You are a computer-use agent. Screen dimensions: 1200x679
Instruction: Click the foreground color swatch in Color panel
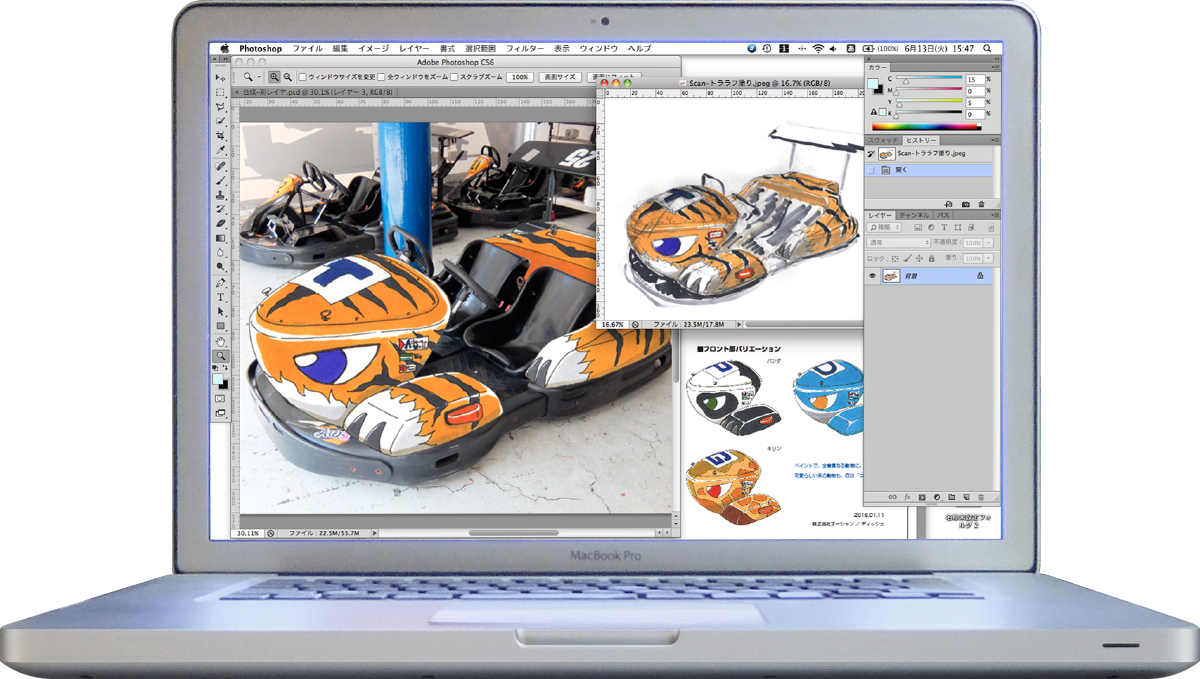coord(873,83)
